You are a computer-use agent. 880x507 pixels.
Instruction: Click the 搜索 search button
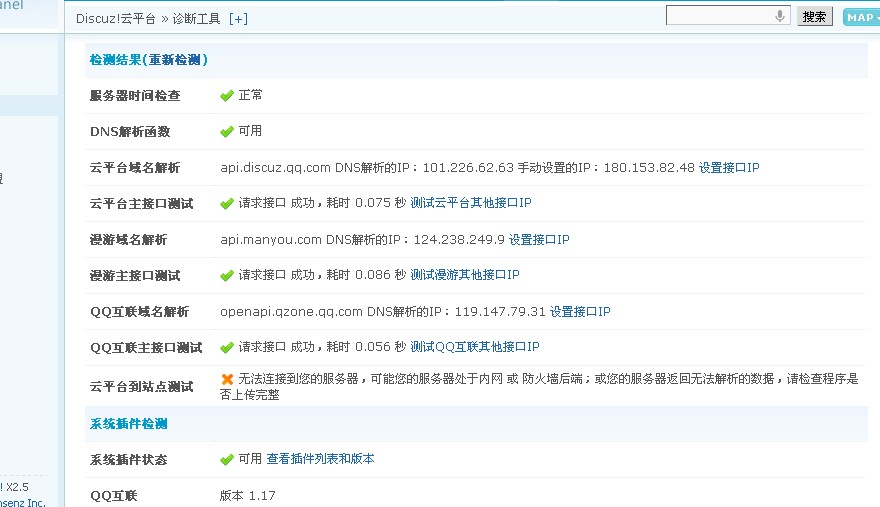pos(814,16)
